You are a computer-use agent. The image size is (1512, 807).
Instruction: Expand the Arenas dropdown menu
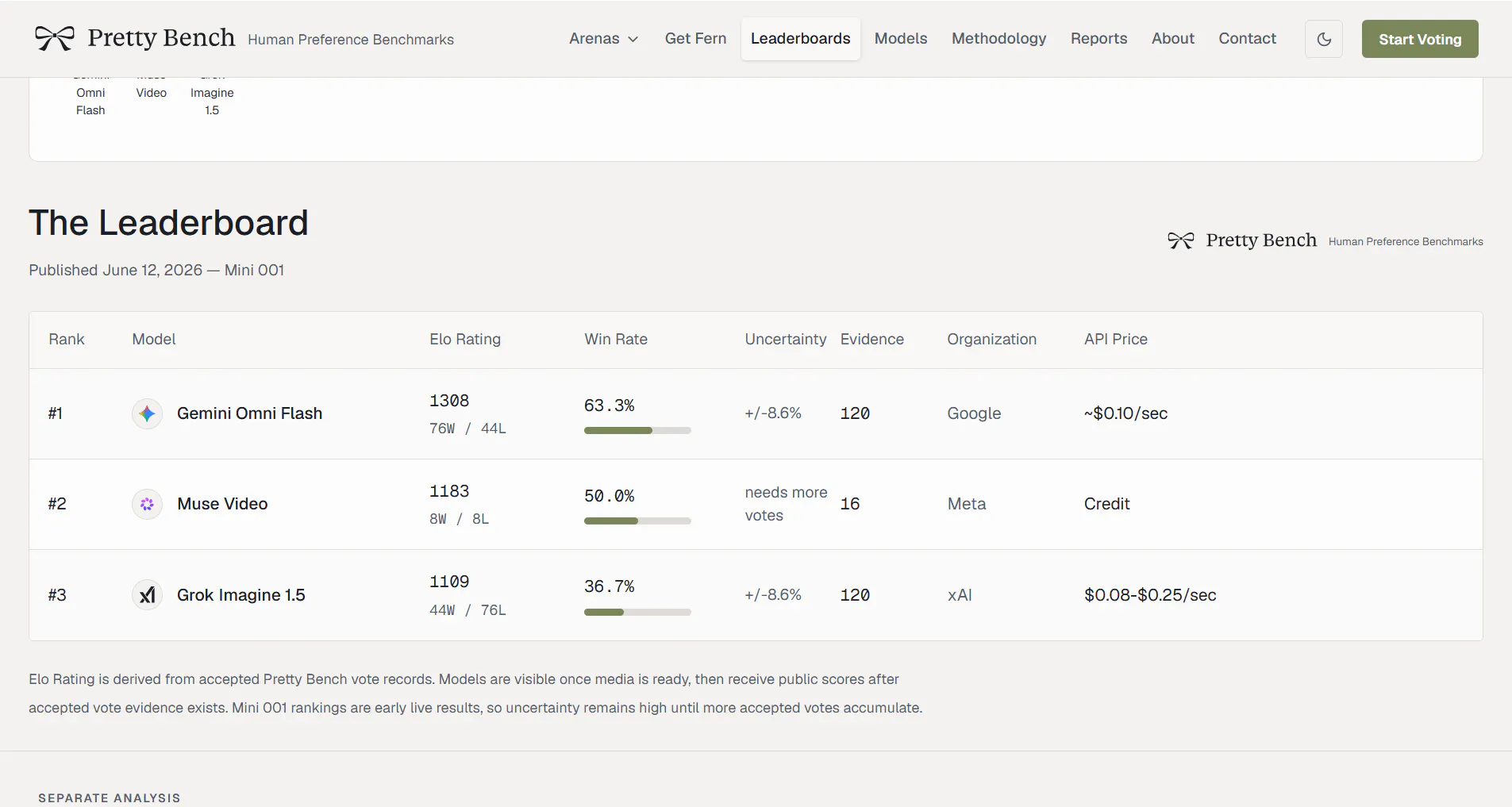(x=603, y=38)
